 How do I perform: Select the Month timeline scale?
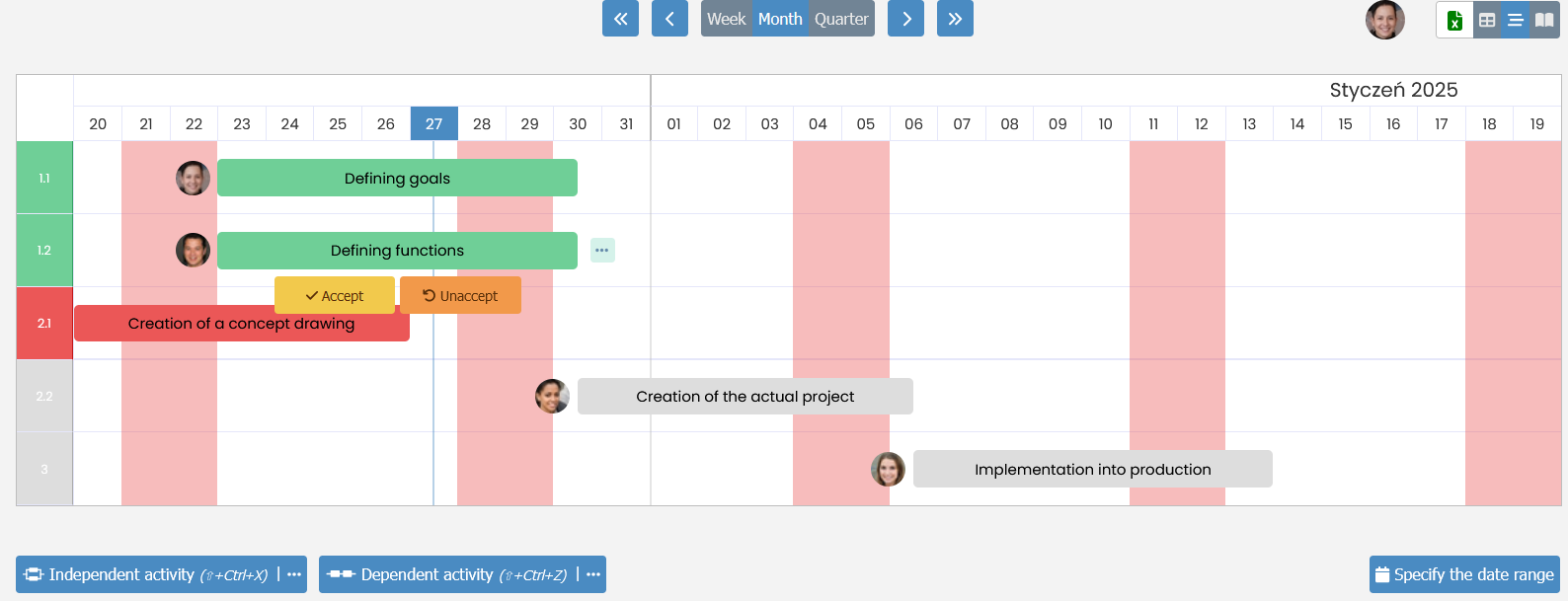(780, 19)
